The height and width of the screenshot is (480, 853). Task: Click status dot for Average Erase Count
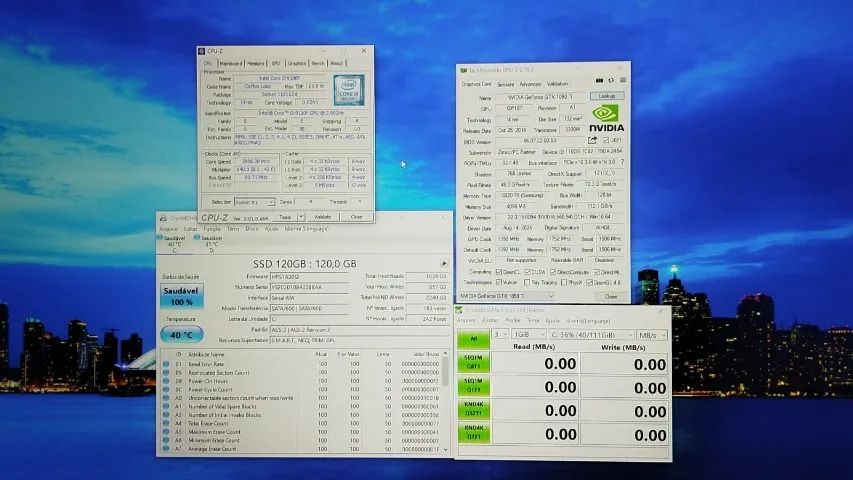166,449
